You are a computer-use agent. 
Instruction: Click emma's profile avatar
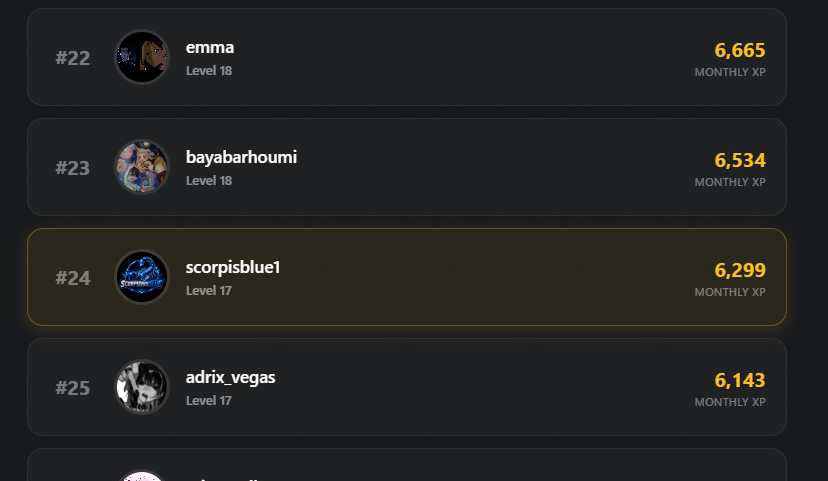[142, 57]
